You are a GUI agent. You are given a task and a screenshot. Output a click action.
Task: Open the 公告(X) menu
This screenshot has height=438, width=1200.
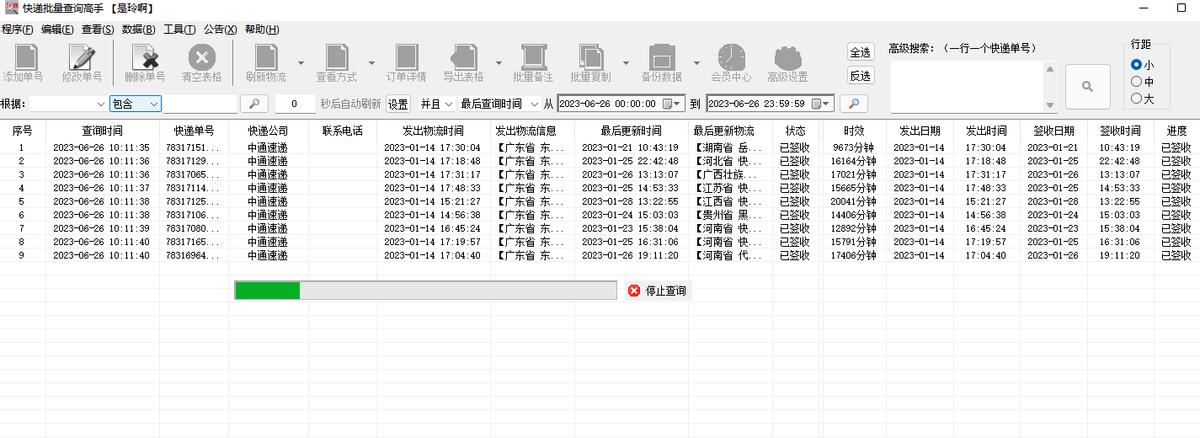pos(220,29)
